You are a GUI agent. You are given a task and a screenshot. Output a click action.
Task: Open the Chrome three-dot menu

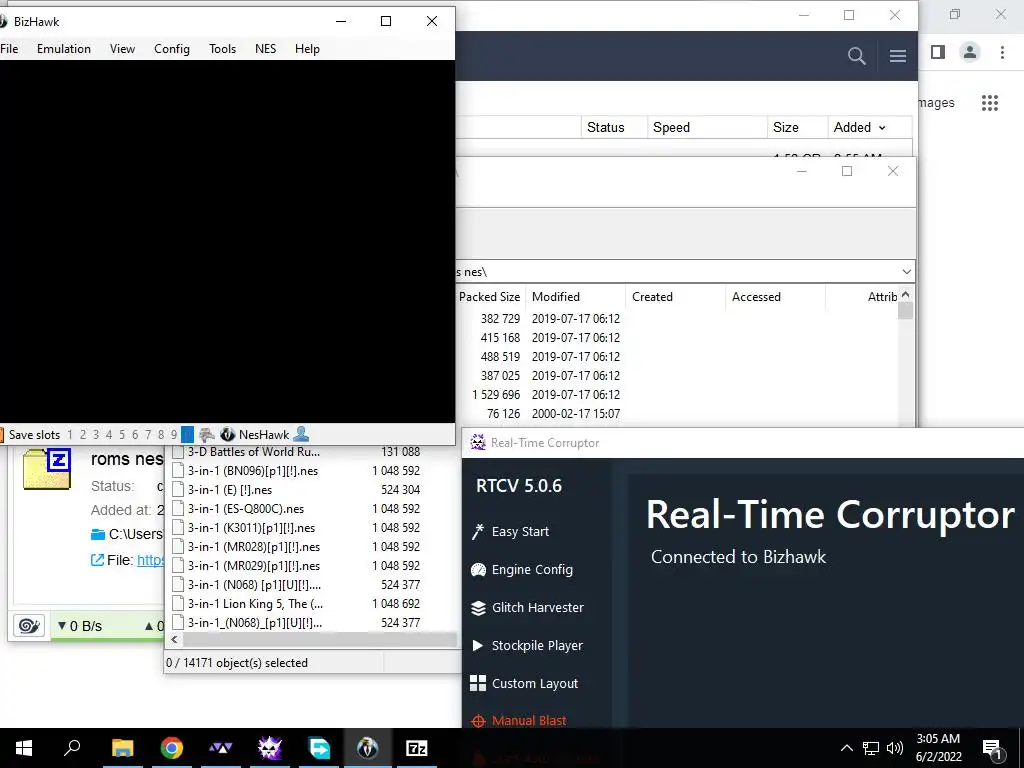click(x=1002, y=52)
